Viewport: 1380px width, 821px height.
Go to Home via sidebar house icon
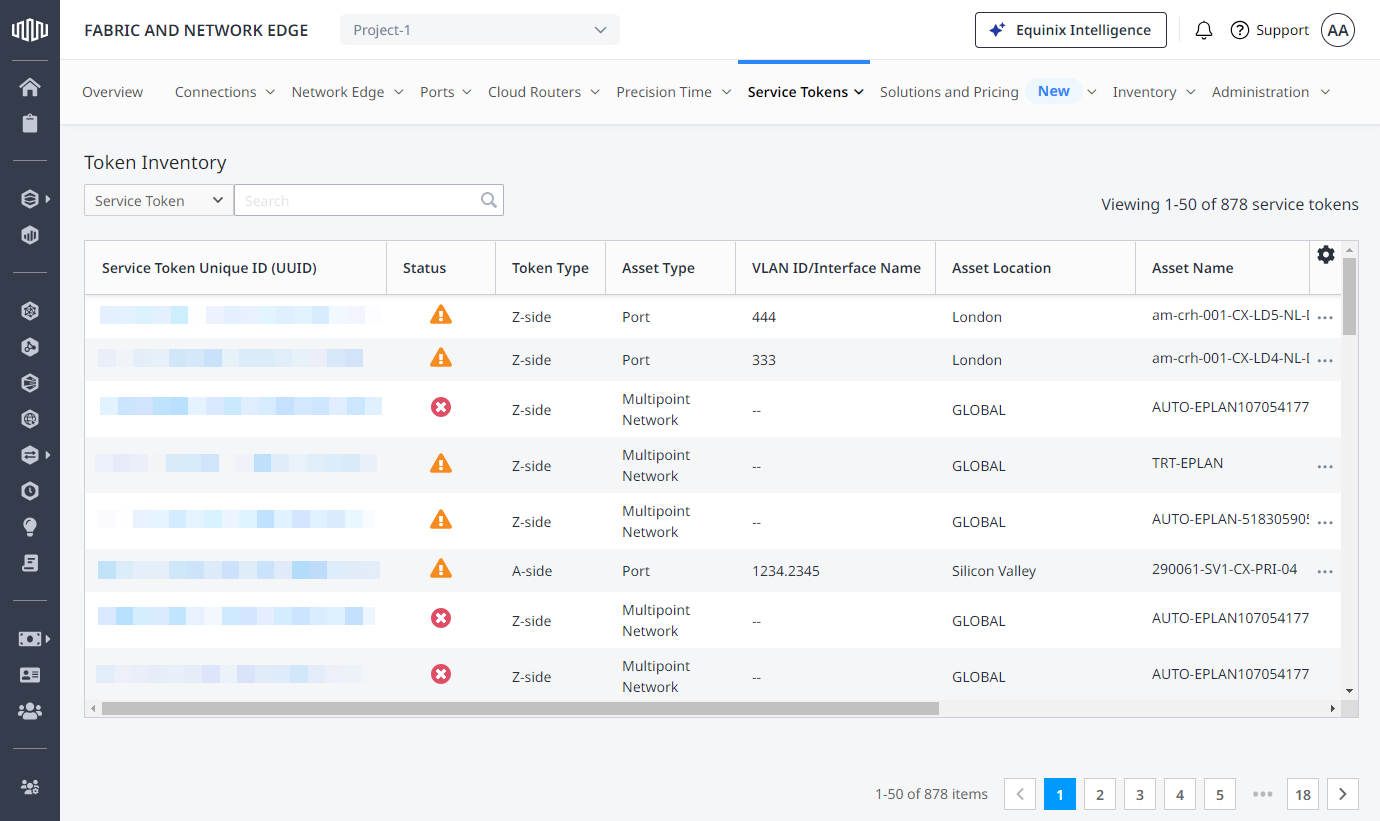[30, 87]
